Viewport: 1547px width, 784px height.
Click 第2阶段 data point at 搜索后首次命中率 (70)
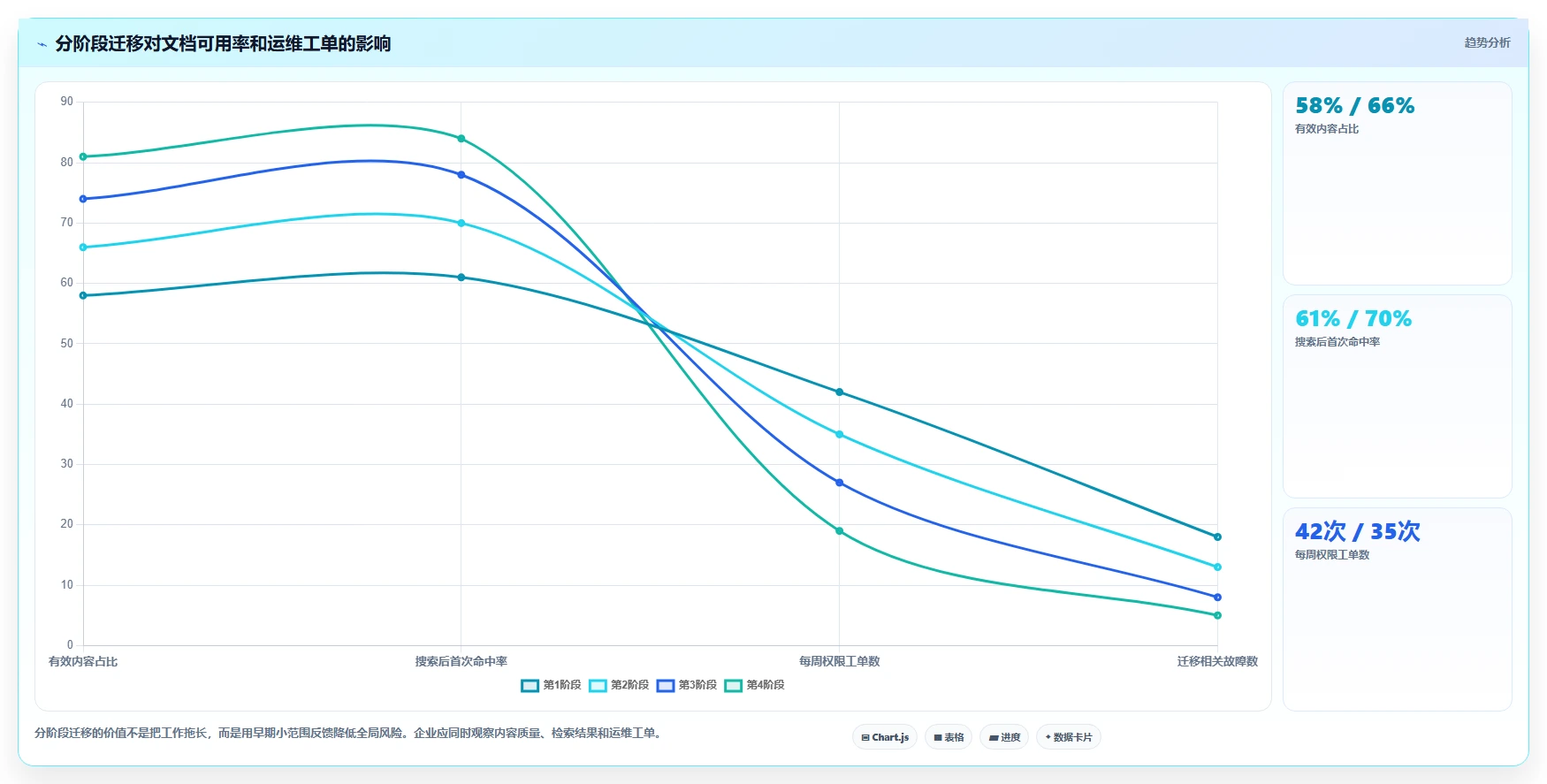click(x=461, y=224)
